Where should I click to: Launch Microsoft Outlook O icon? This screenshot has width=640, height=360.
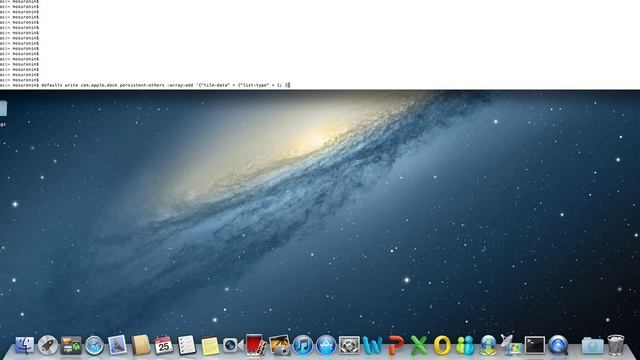[442, 345]
